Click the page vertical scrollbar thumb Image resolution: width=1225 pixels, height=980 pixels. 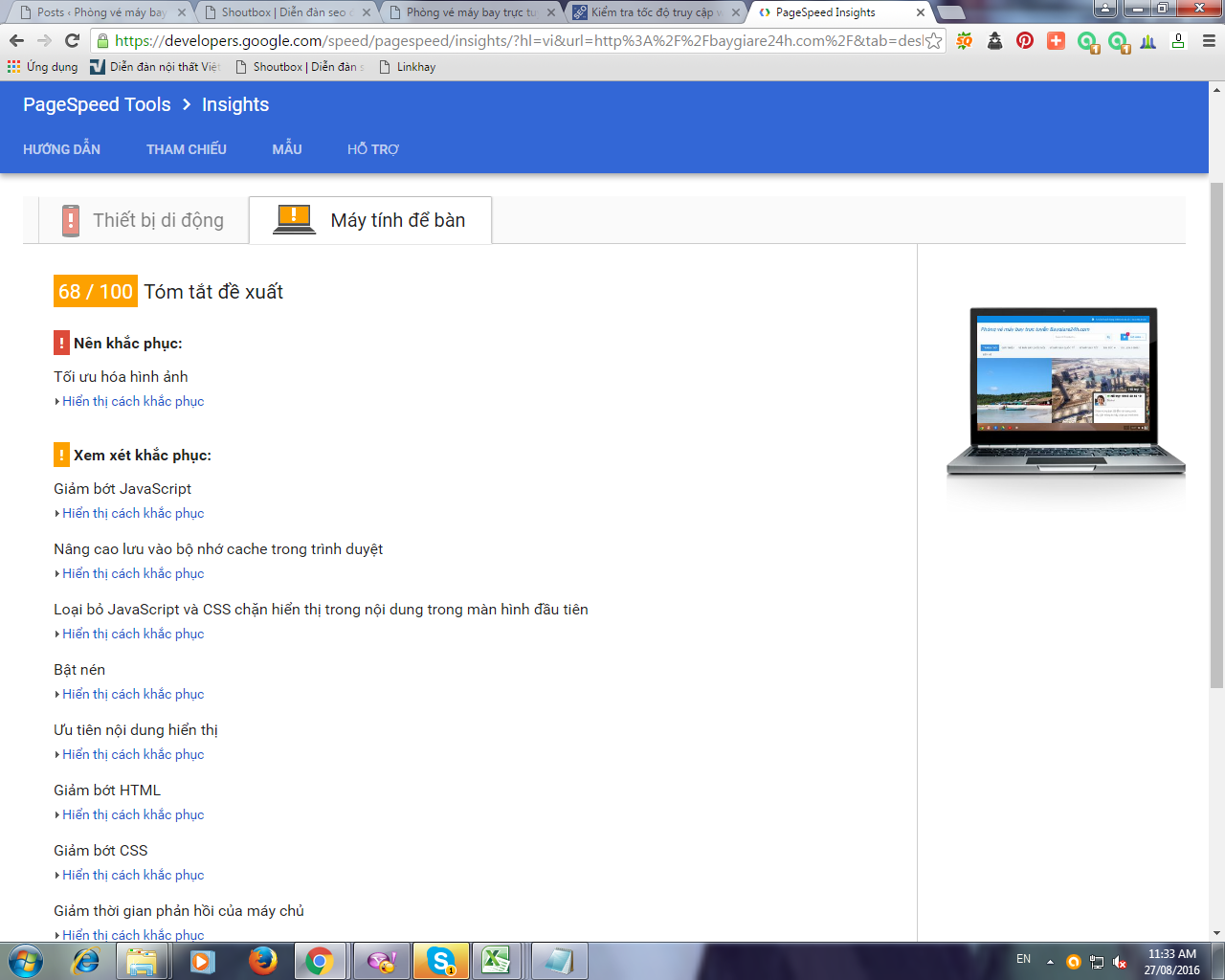1216,431
